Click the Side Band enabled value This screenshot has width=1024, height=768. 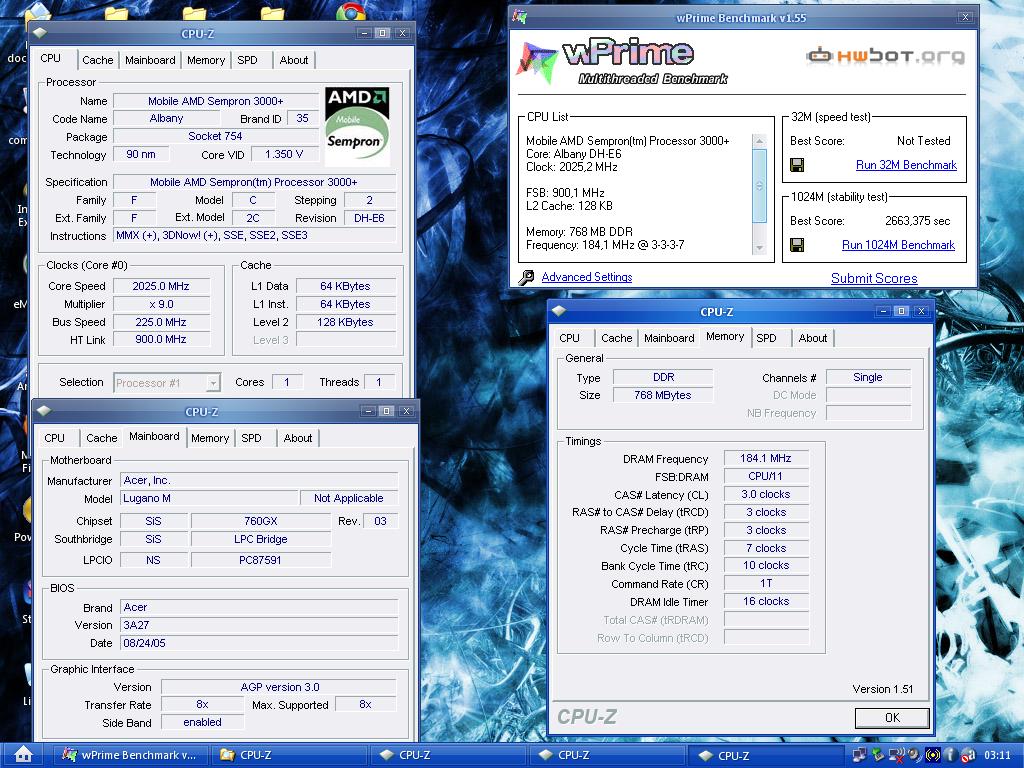tap(202, 722)
